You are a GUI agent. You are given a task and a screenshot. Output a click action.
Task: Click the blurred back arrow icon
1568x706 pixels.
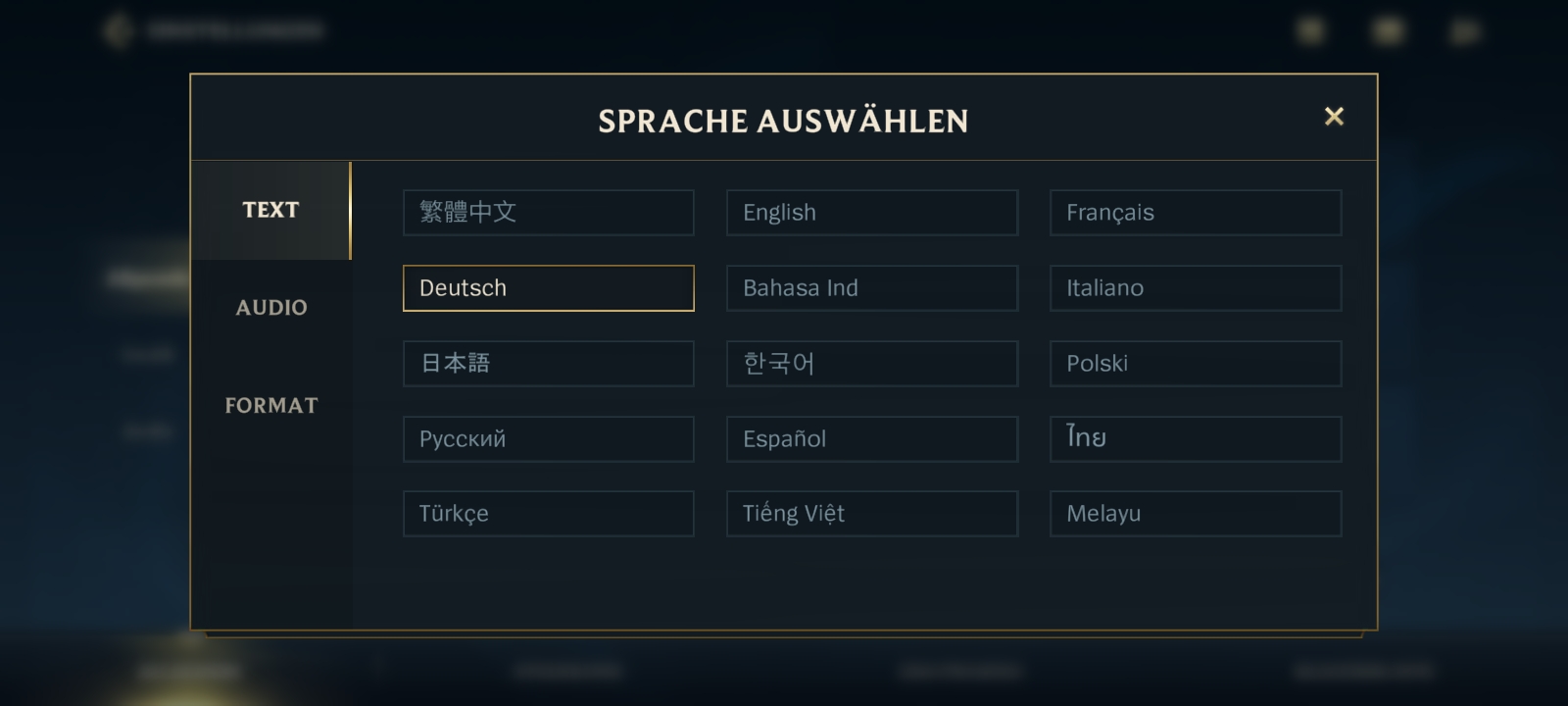tap(118, 31)
